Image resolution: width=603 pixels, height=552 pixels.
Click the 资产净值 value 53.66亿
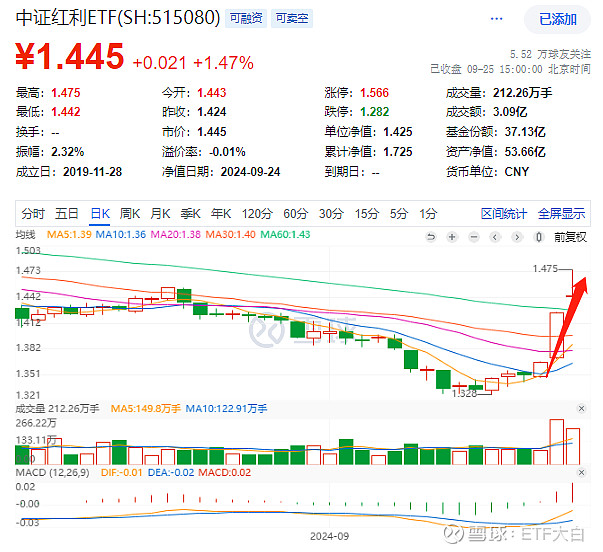click(525, 152)
